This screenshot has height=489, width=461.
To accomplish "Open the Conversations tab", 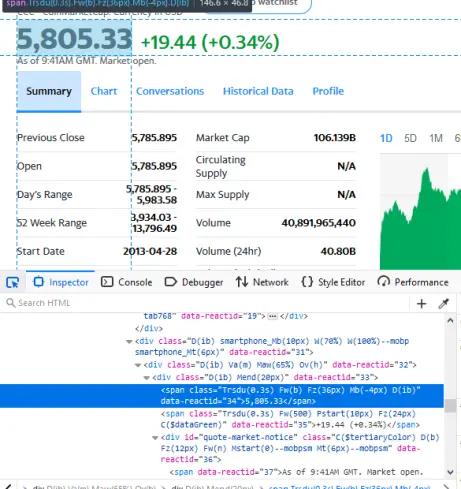I will 170,91.
